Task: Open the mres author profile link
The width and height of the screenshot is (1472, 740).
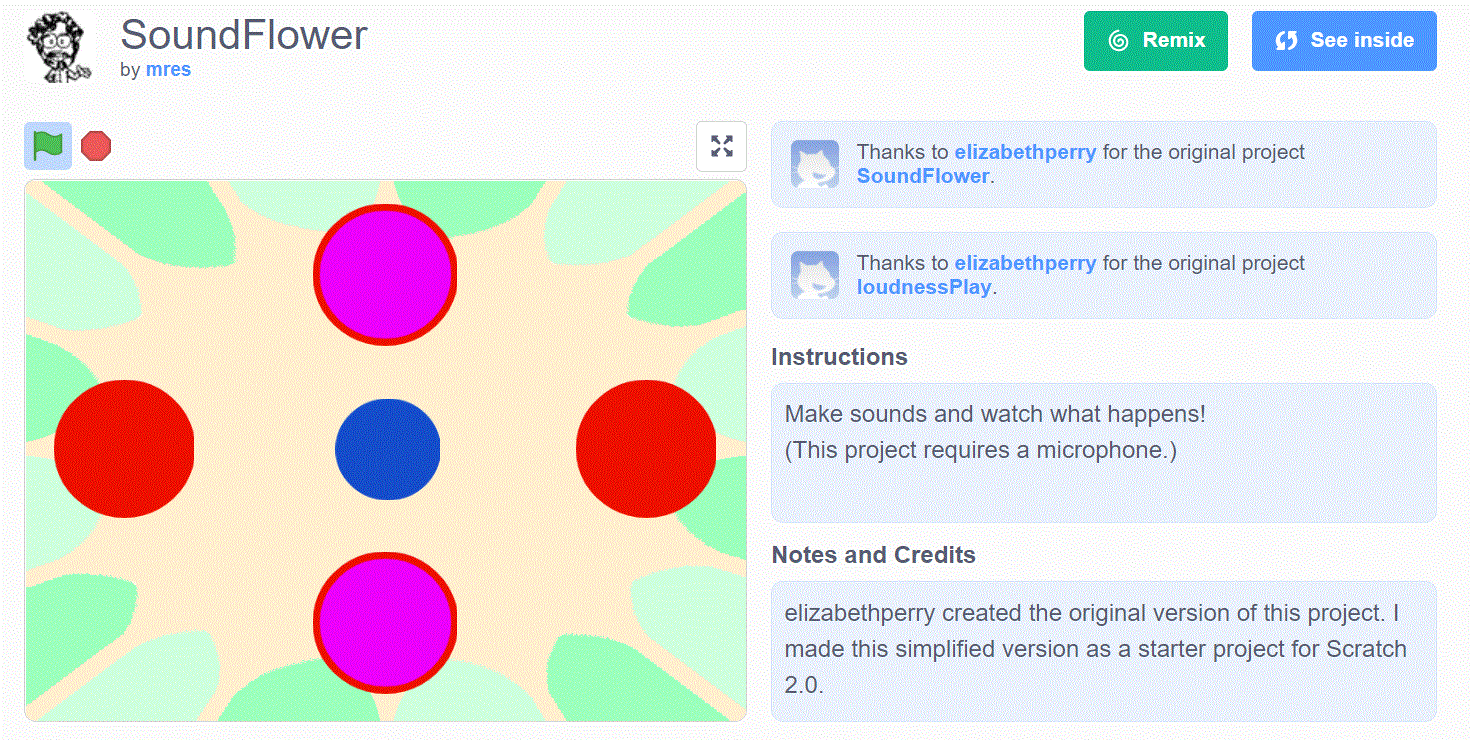Action: click(168, 70)
